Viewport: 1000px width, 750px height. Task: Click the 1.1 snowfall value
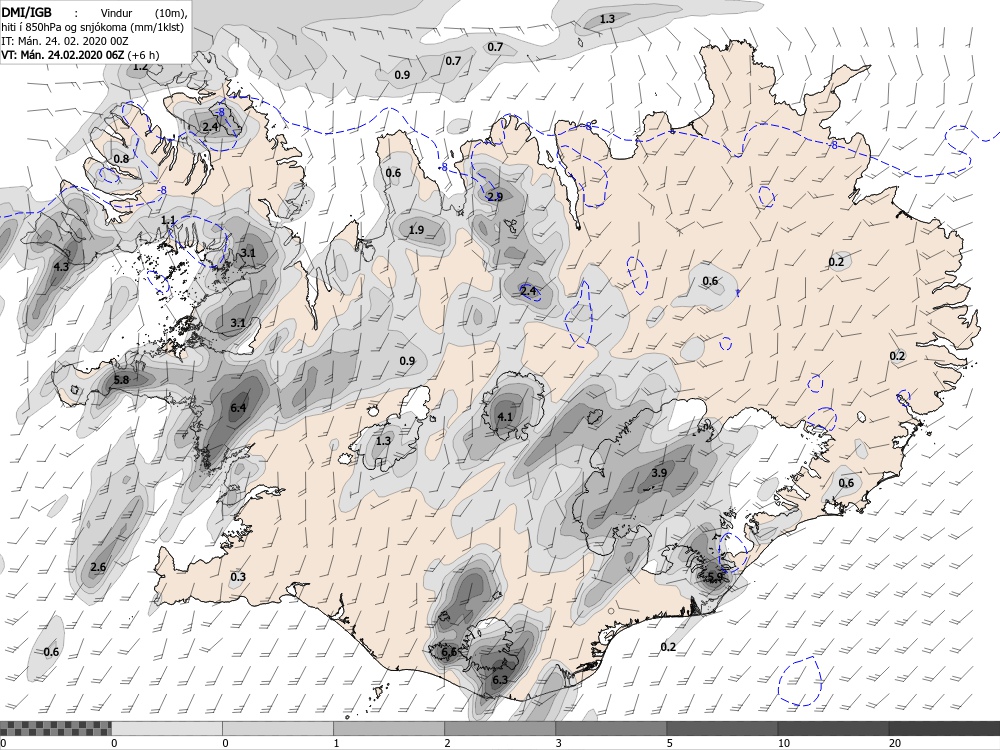click(168, 220)
